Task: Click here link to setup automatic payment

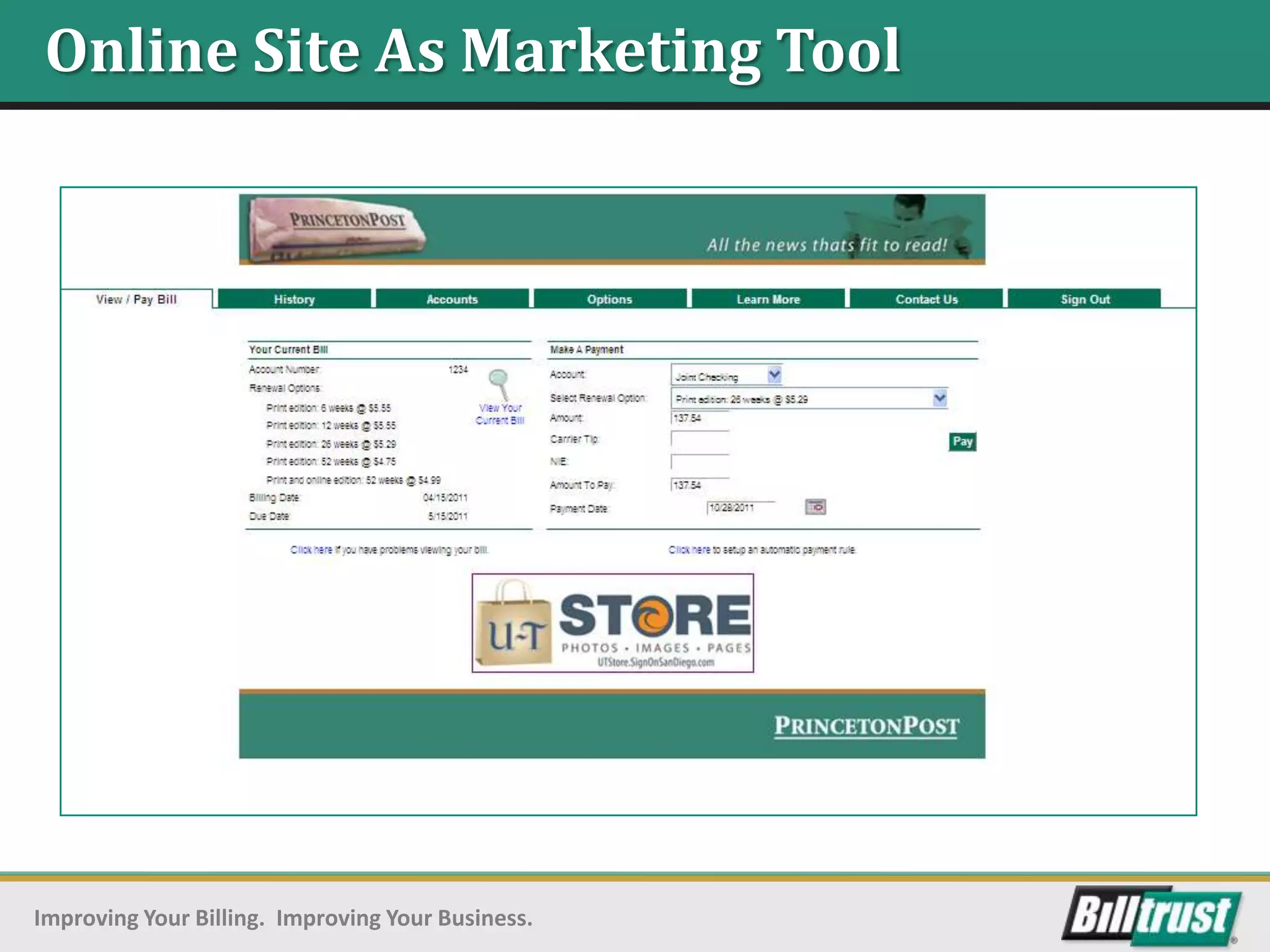Action: point(689,550)
